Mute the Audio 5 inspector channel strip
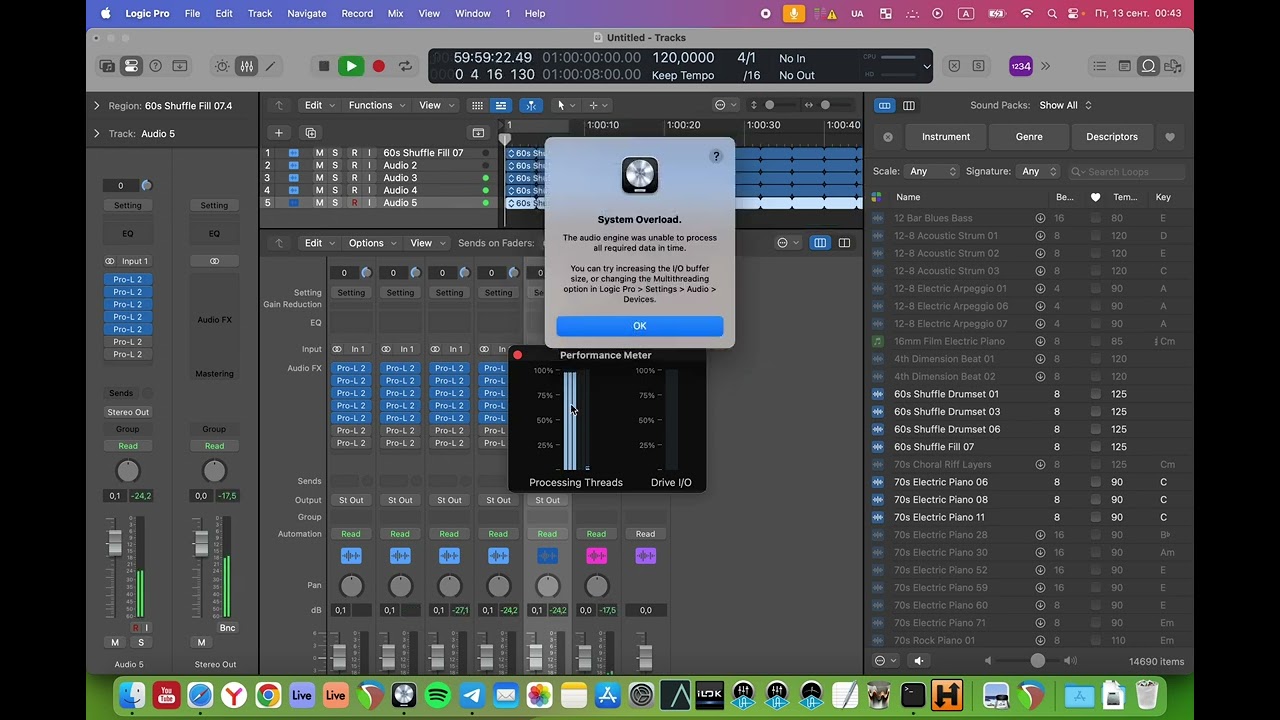1280x720 pixels. coord(115,643)
